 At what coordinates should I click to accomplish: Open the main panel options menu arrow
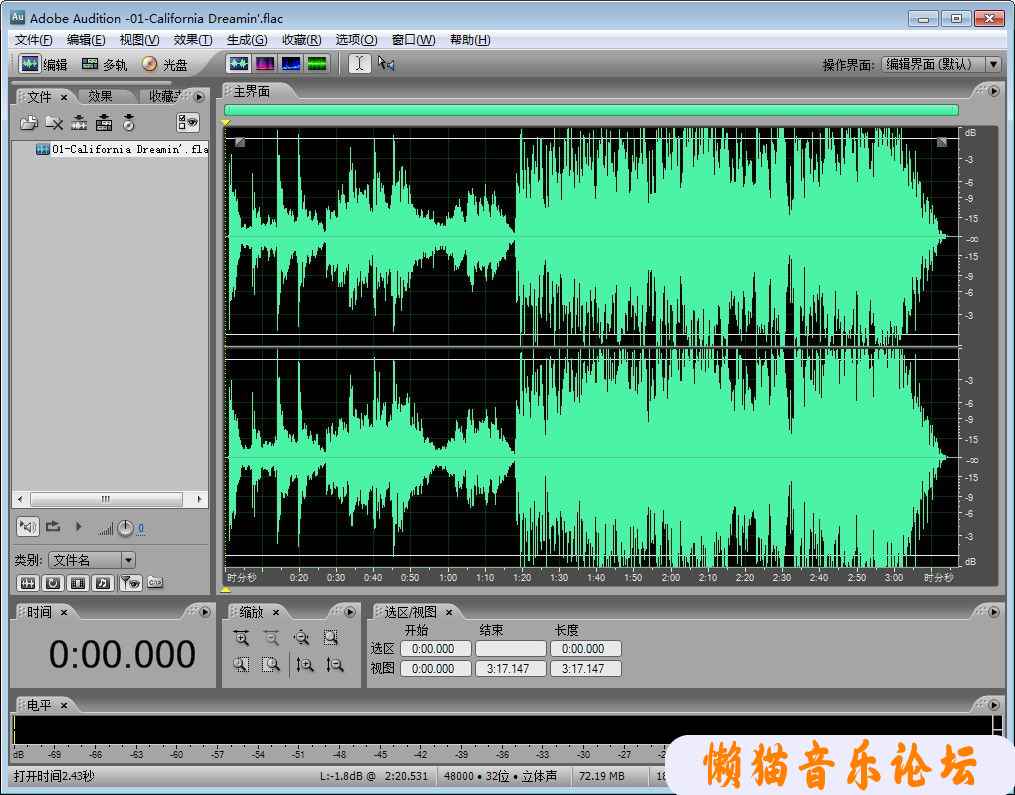[x=994, y=91]
